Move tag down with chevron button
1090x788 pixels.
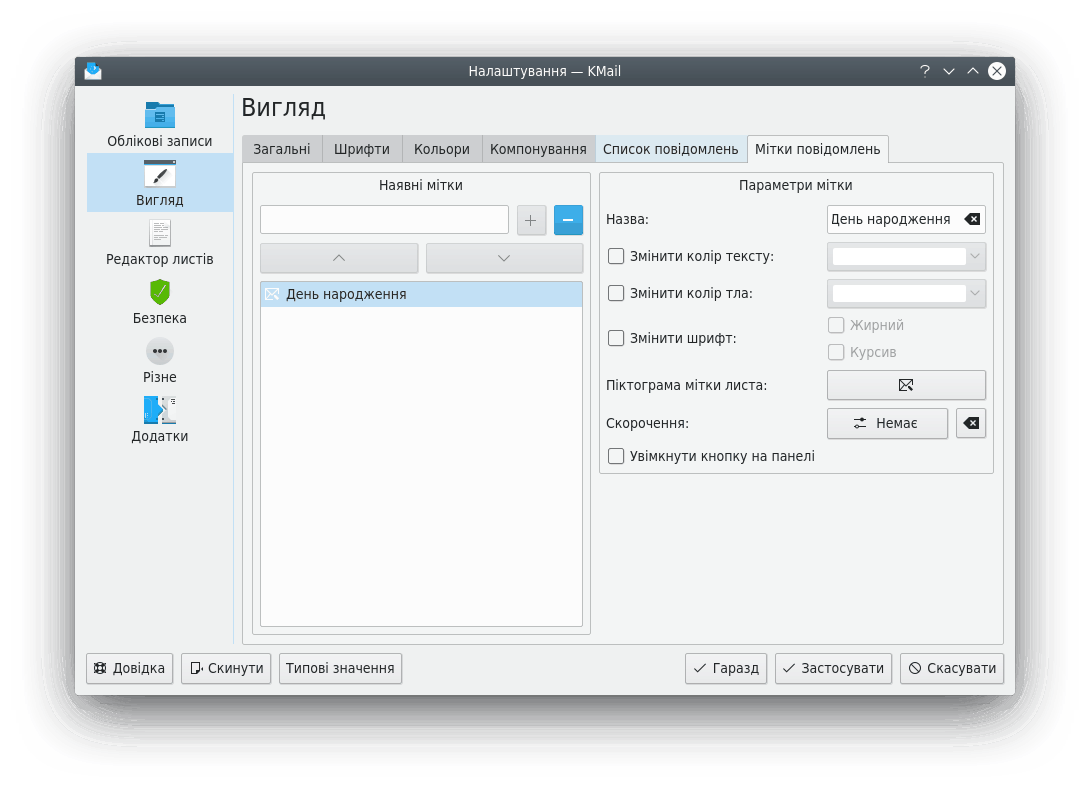click(x=504, y=258)
